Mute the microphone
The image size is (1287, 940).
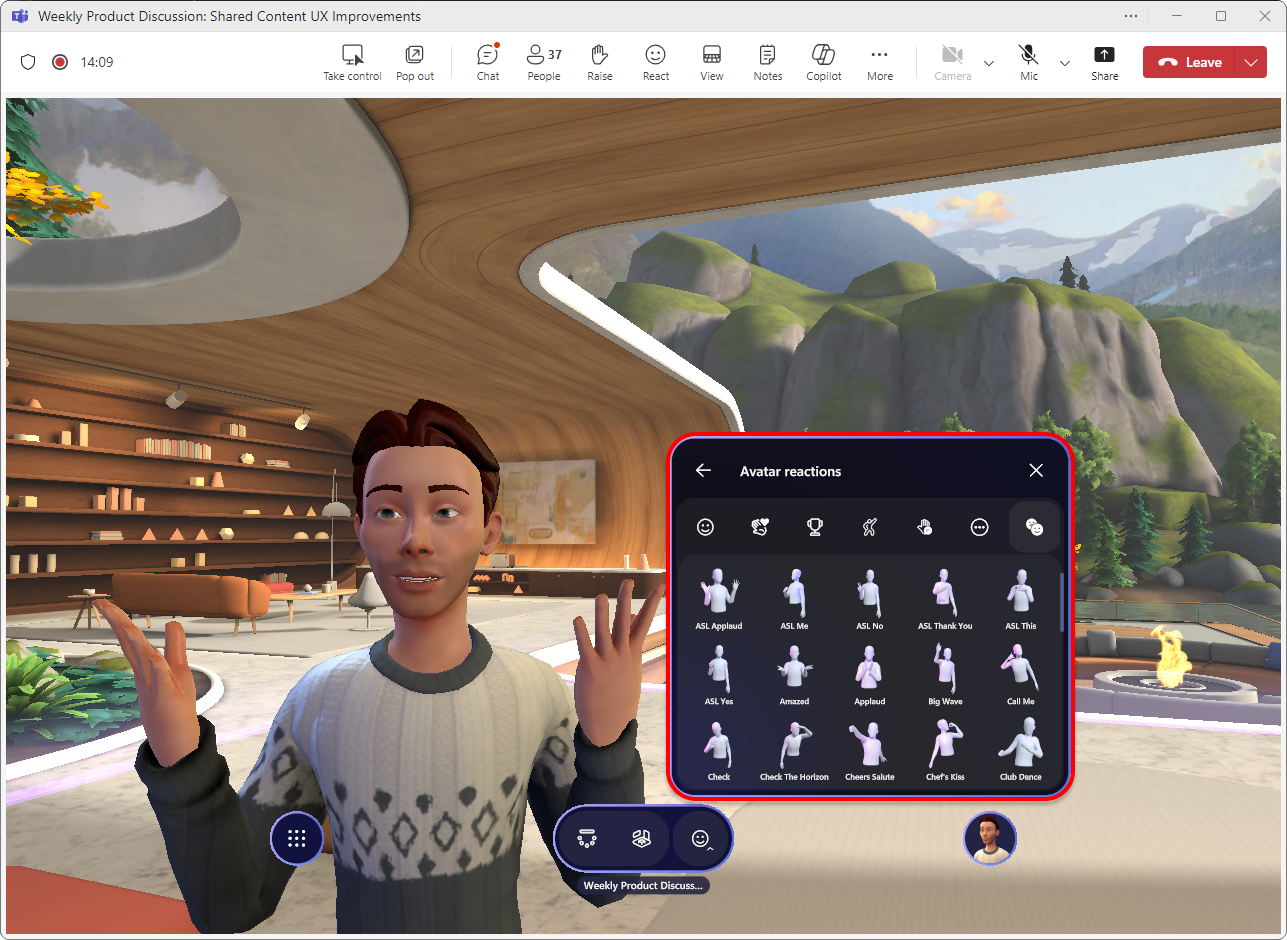click(x=1028, y=61)
